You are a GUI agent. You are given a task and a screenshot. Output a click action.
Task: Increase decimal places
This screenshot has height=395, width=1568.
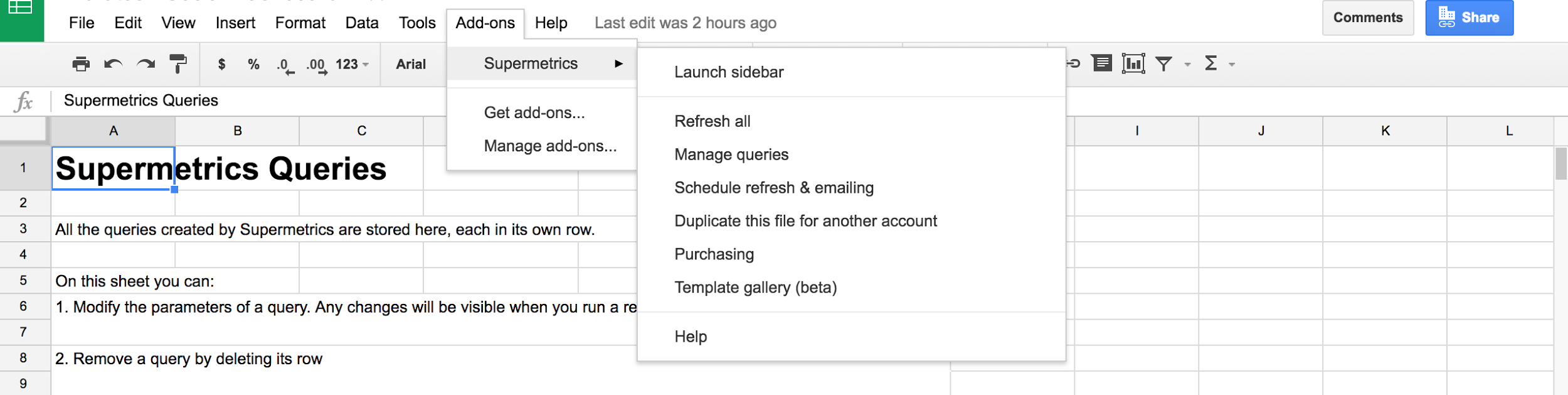point(317,65)
